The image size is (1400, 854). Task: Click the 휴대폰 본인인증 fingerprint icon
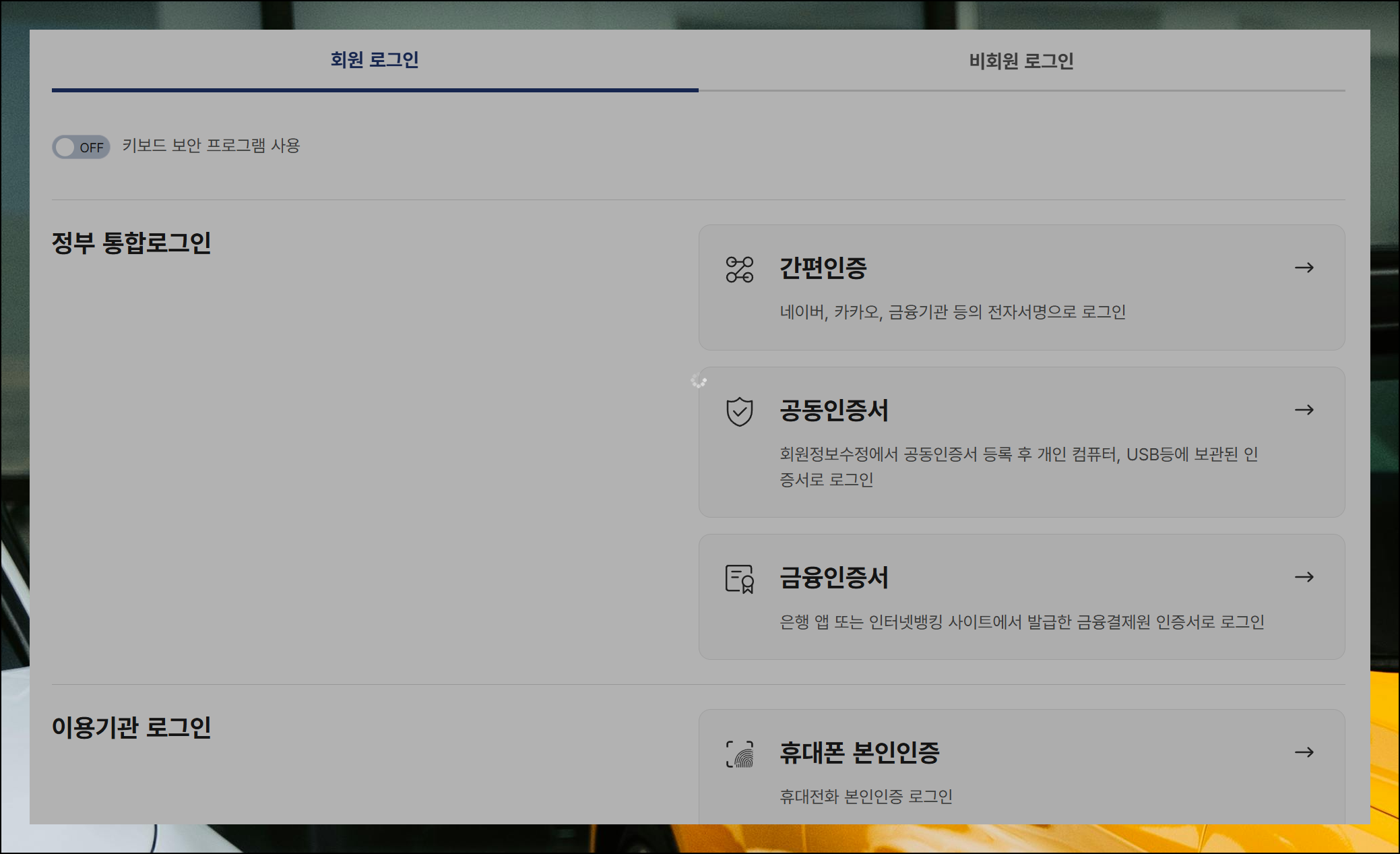pos(739,754)
